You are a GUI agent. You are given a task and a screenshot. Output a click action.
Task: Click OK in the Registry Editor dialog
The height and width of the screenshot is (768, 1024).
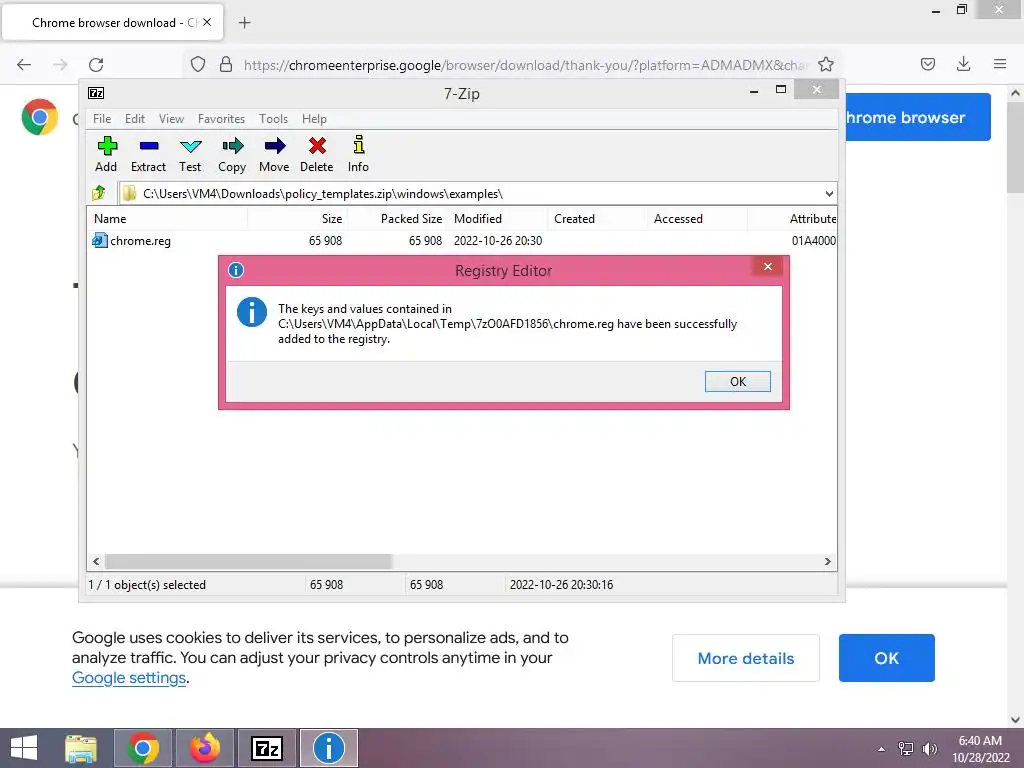point(737,381)
